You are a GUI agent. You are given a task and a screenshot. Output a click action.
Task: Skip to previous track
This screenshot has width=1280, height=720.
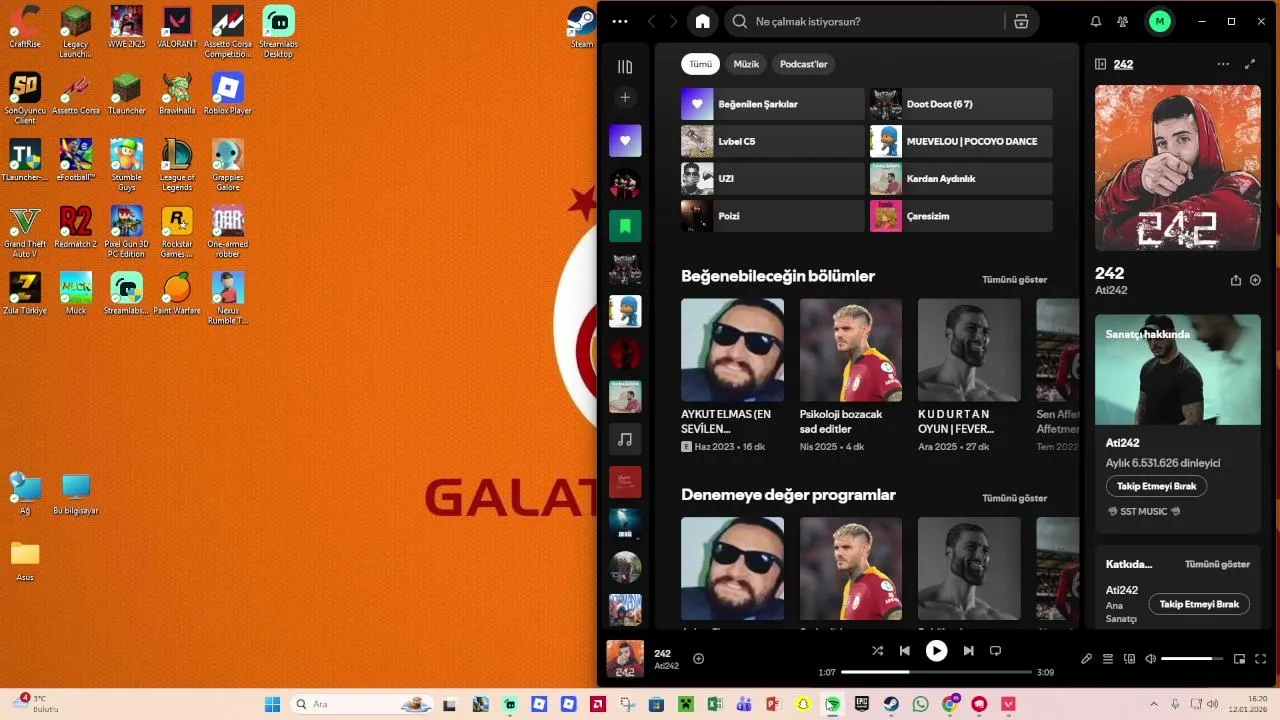(x=904, y=651)
